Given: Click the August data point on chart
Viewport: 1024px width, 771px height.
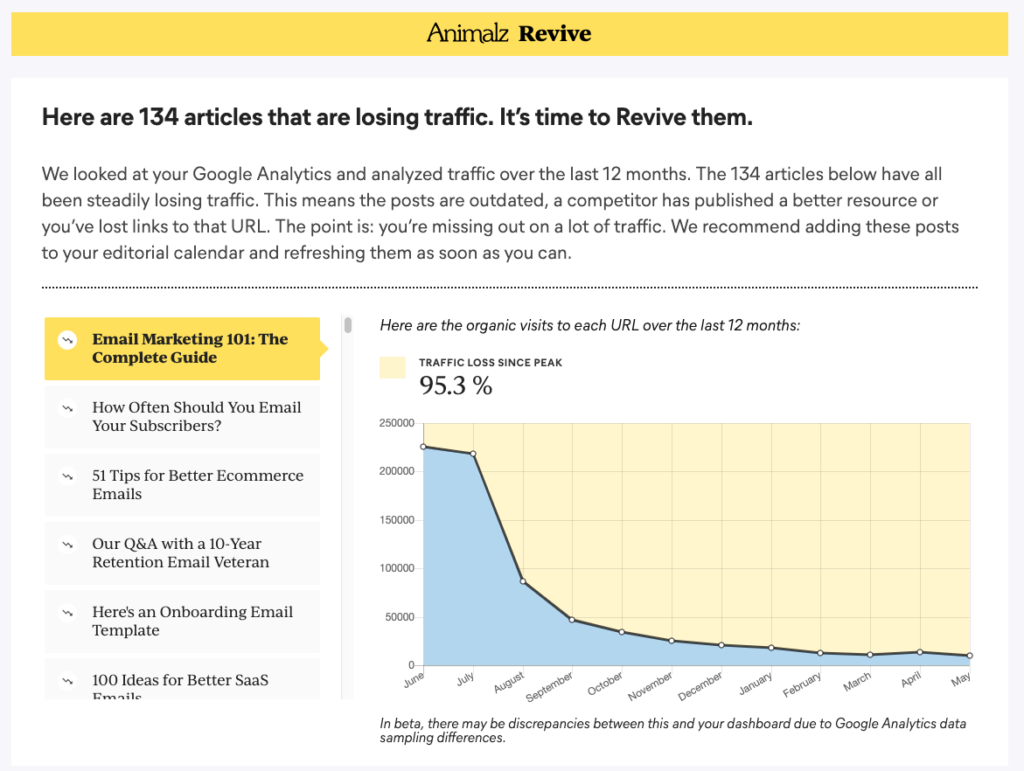Looking at the screenshot, I should click(523, 582).
